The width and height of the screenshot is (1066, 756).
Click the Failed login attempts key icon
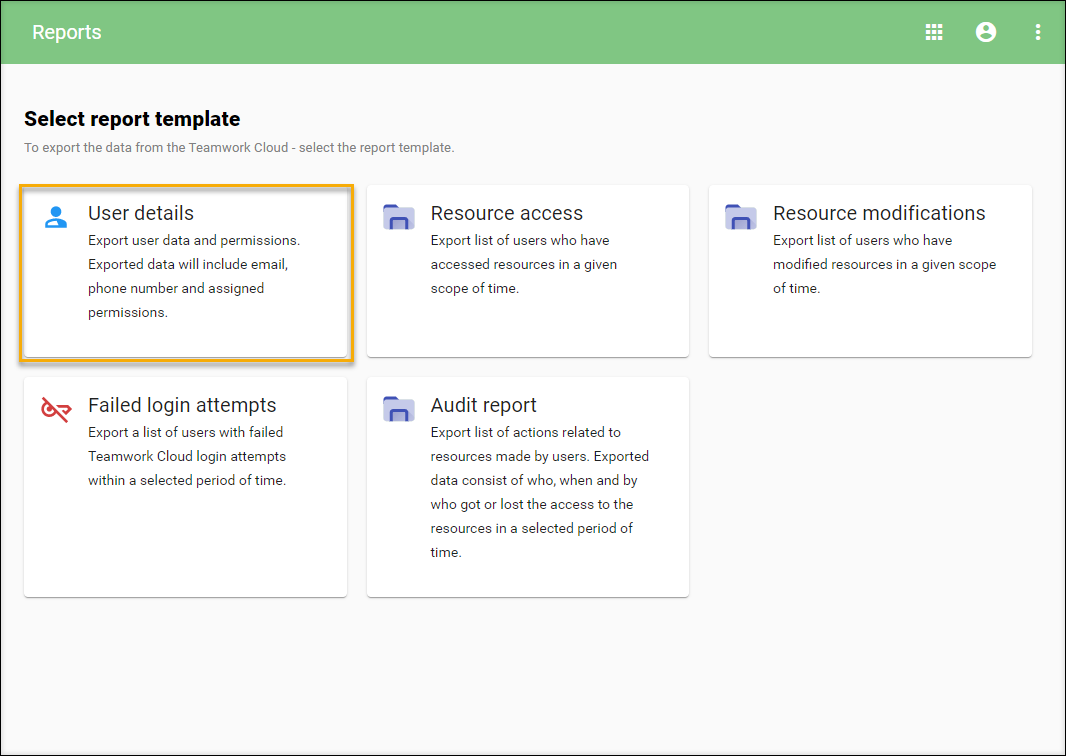pyautogui.click(x=56, y=409)
